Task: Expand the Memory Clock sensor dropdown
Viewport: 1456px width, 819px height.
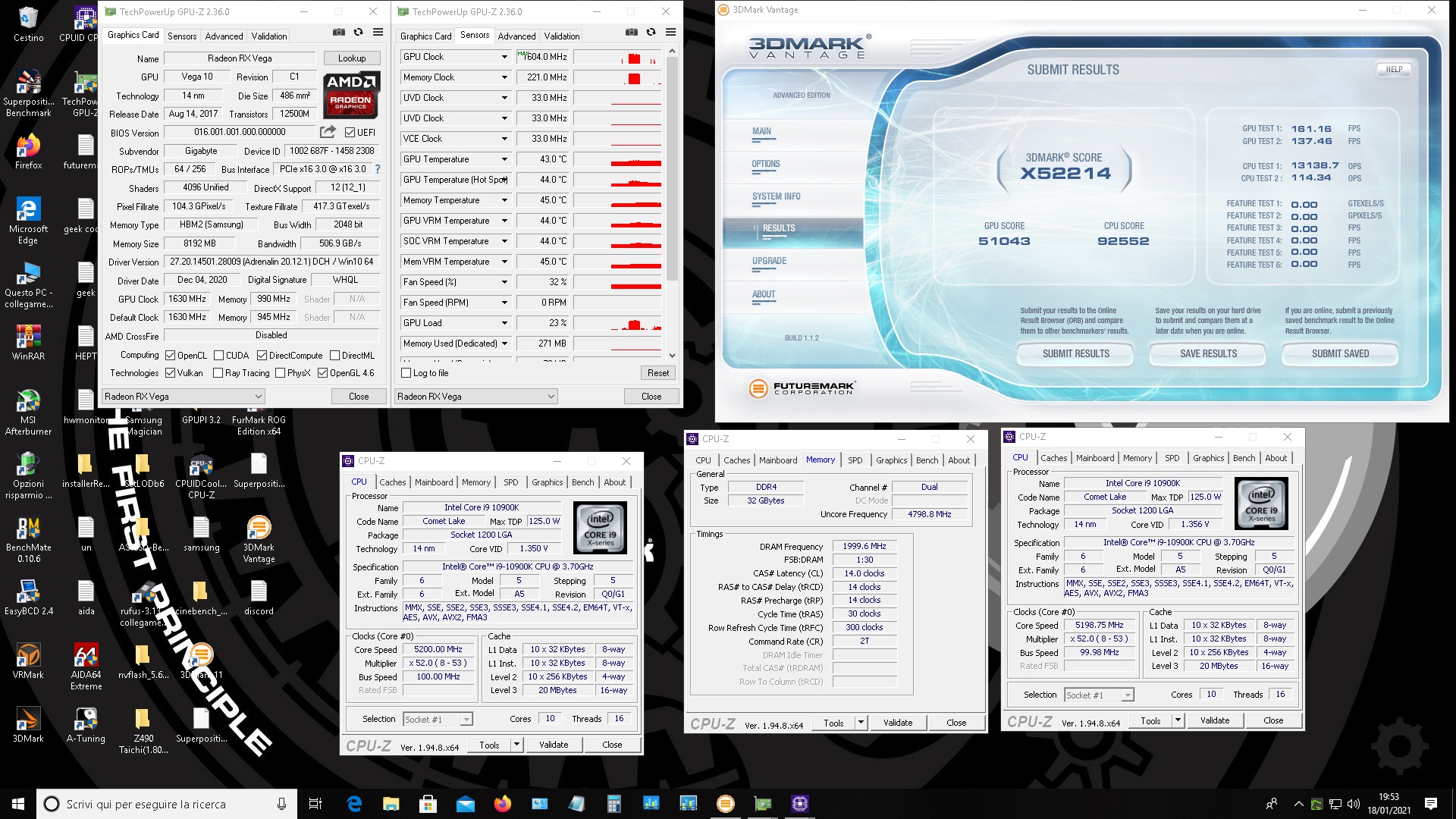Action: pos(504,77)
